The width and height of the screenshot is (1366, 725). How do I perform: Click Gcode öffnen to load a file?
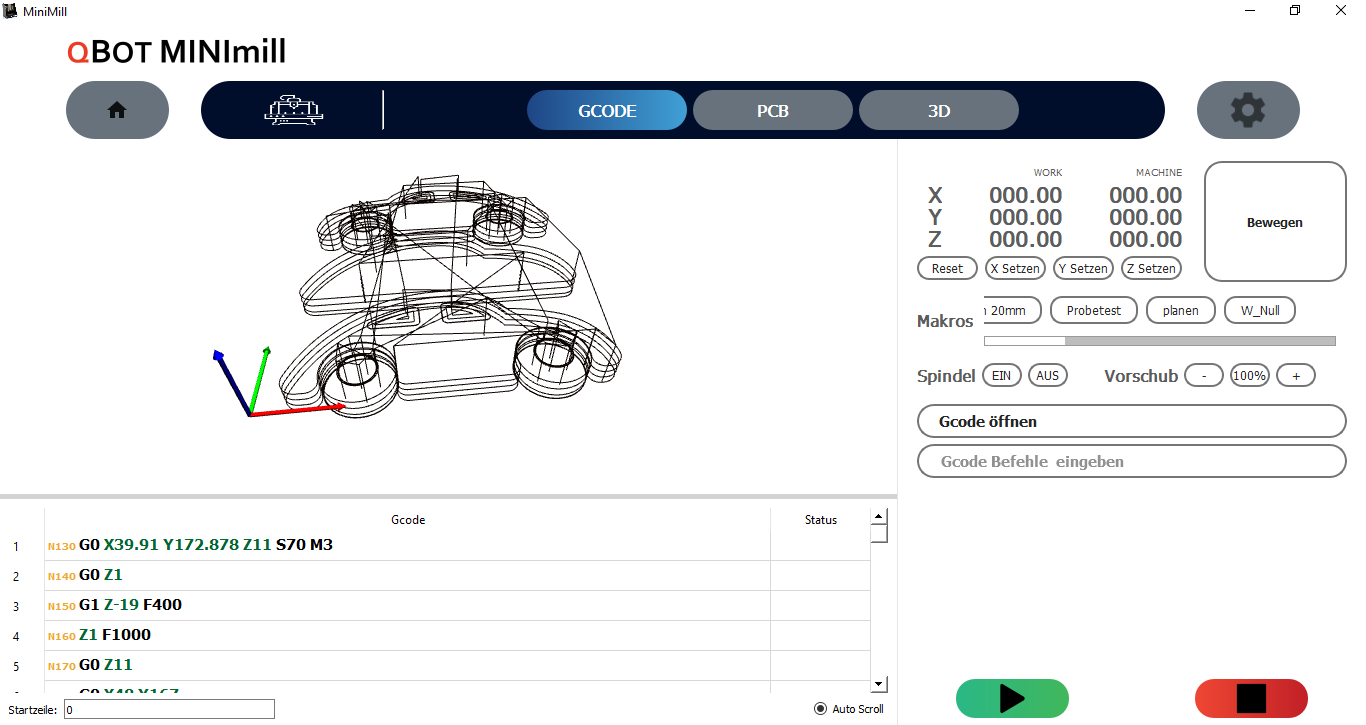1132,421
